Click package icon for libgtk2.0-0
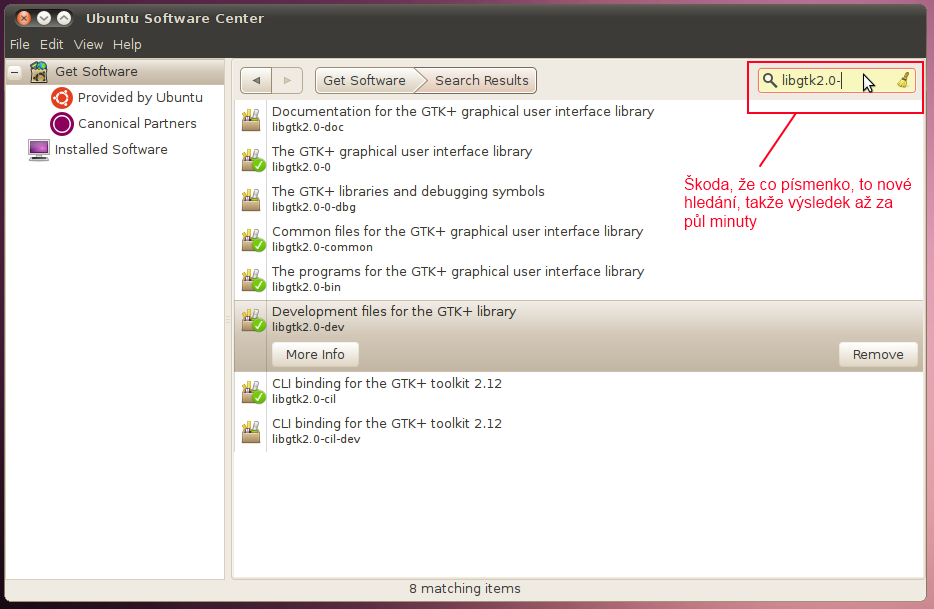 pyautogui.click(x=253, y=160)
